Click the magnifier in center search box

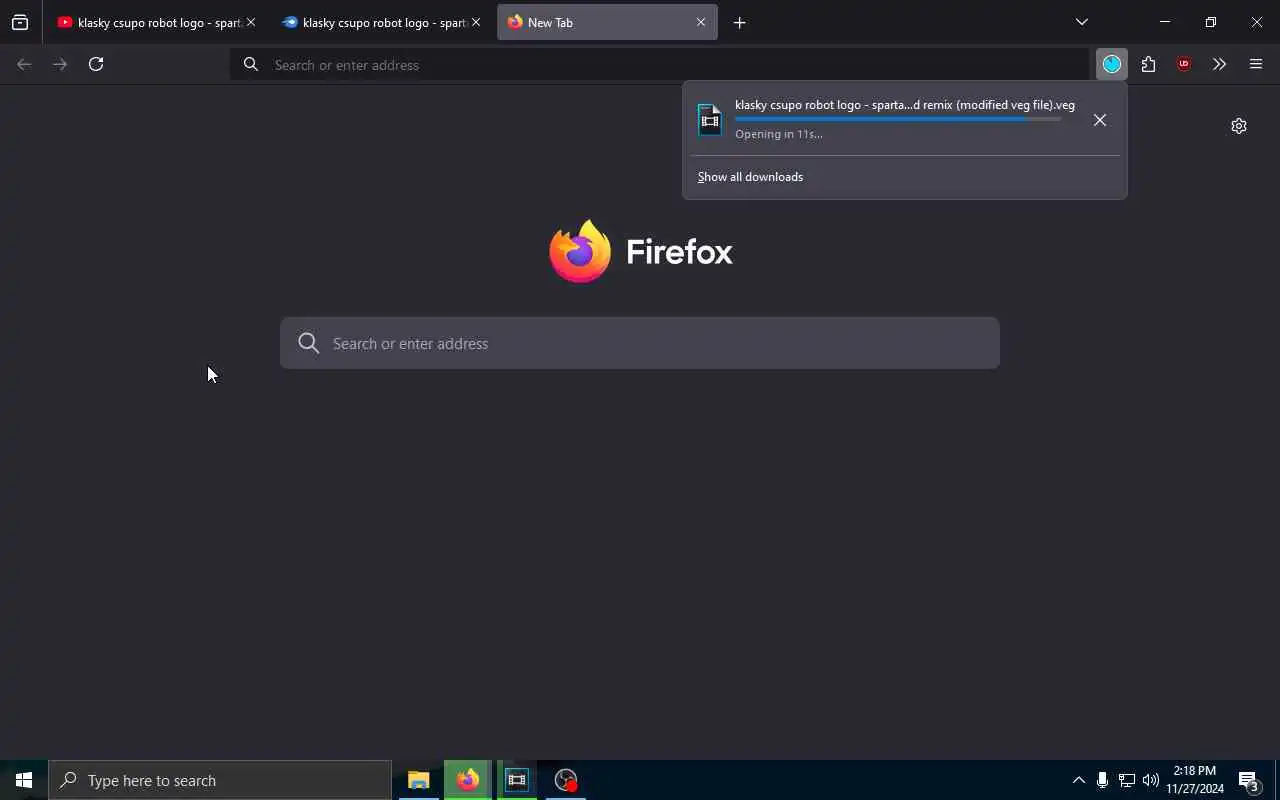click(309, 343)
